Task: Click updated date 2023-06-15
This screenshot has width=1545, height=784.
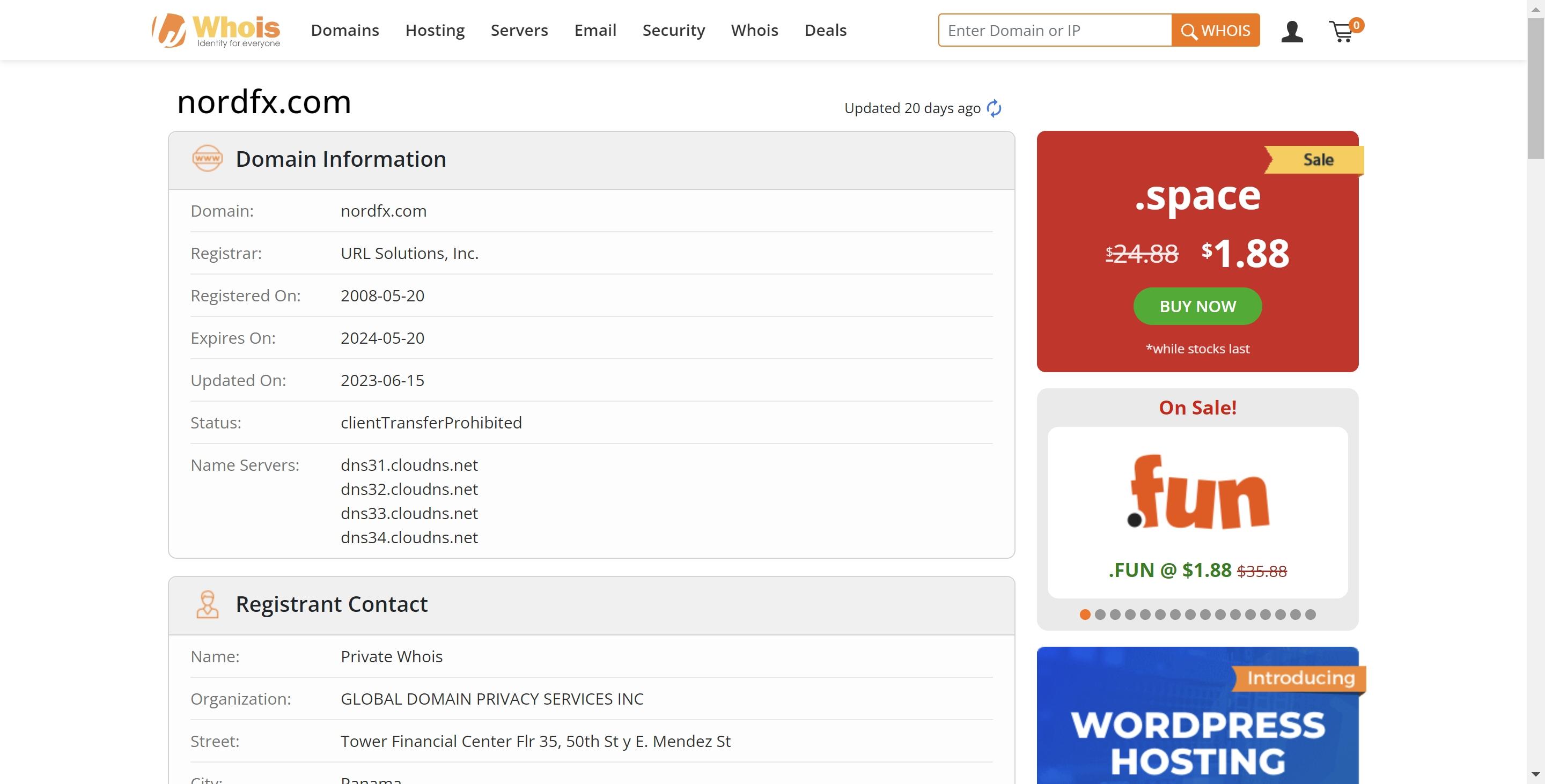Action: 382,381
